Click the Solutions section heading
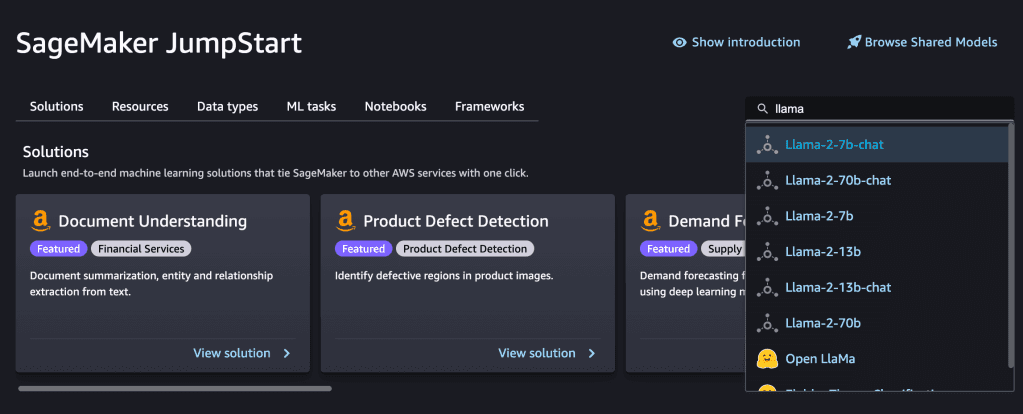The image size is (1023, 414). click(x=55, y=153)
